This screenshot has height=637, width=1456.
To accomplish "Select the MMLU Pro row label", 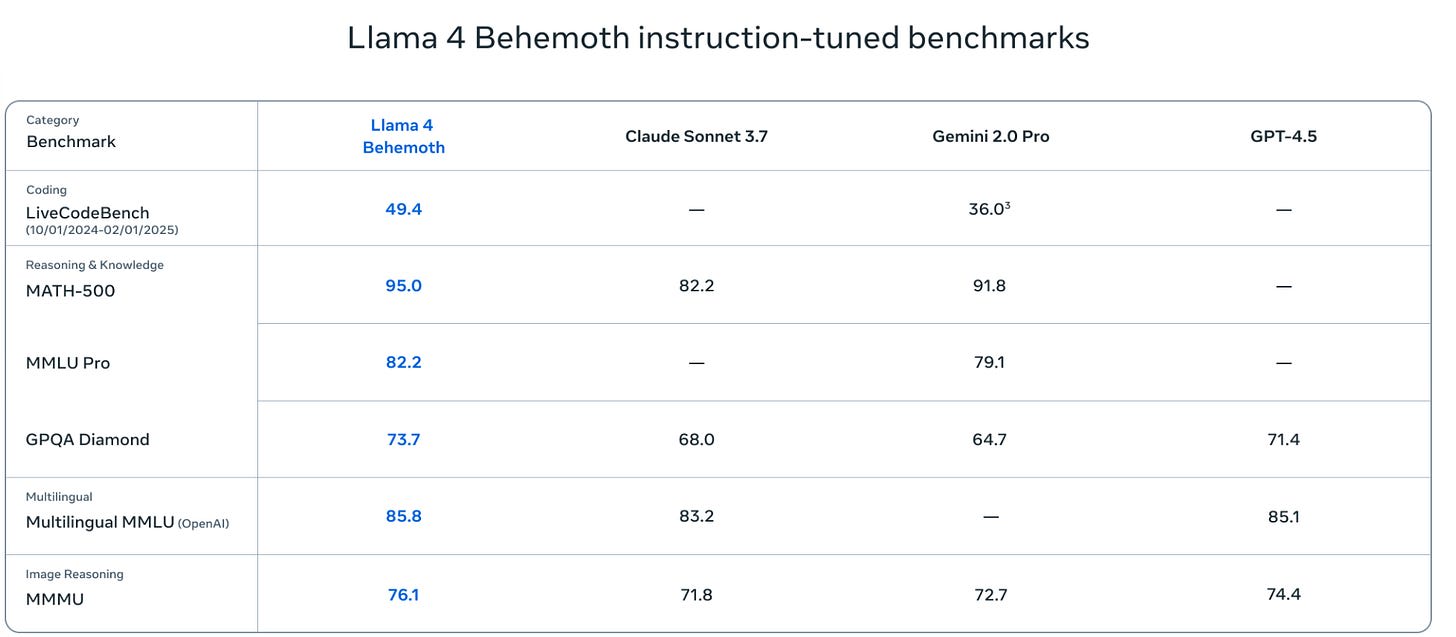I will (68, 363).
